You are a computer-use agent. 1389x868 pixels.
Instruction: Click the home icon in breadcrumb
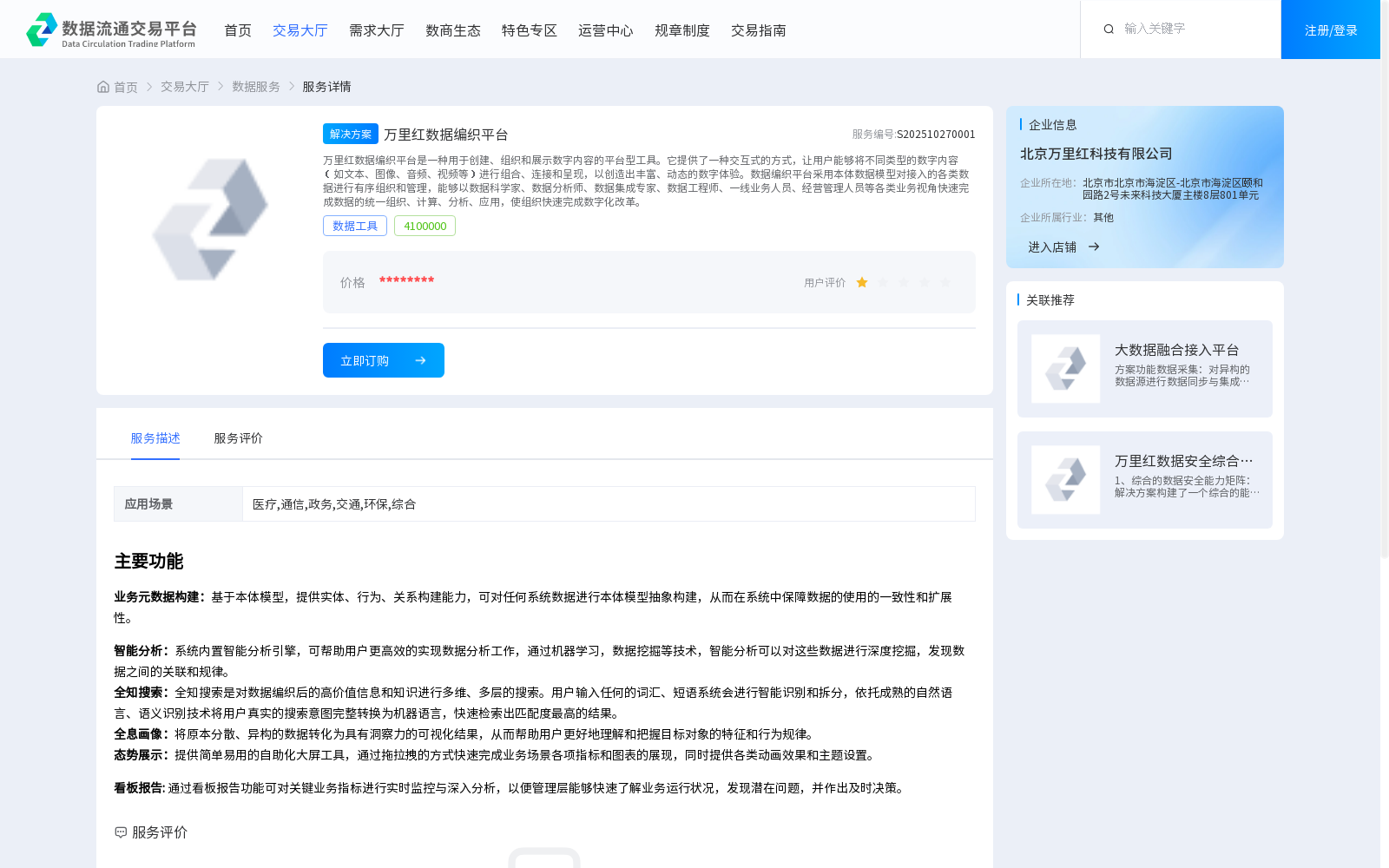tap(103, 87)
